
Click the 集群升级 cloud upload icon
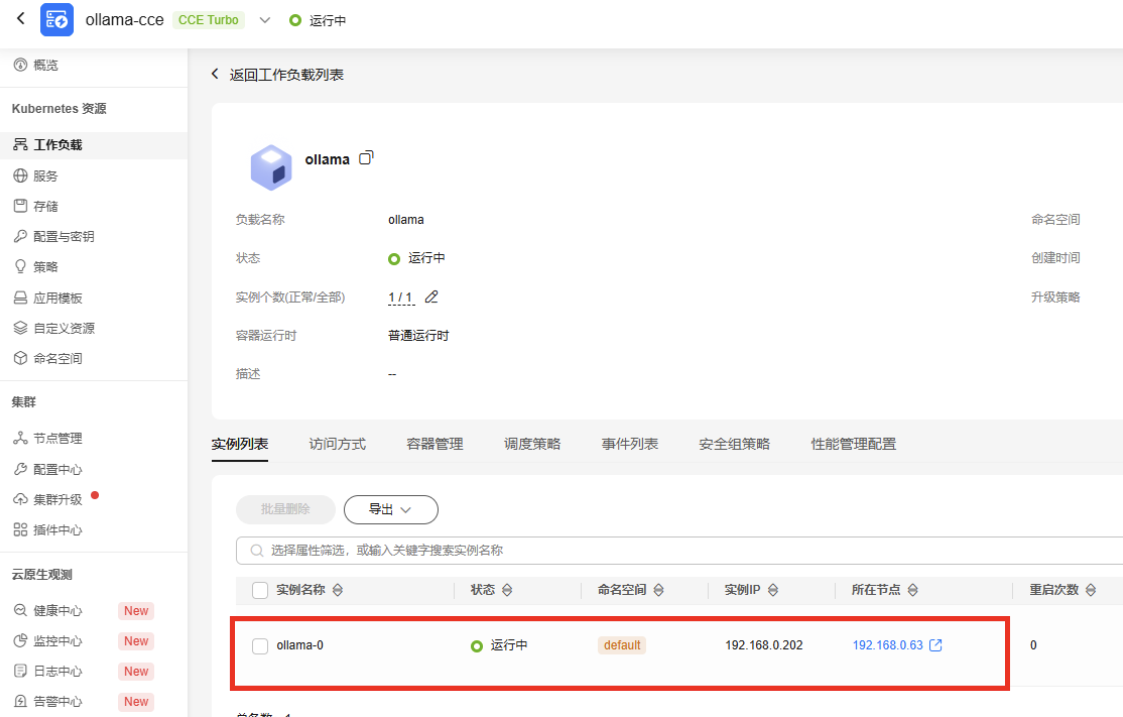pyautogui.click(x=20, y=499)
